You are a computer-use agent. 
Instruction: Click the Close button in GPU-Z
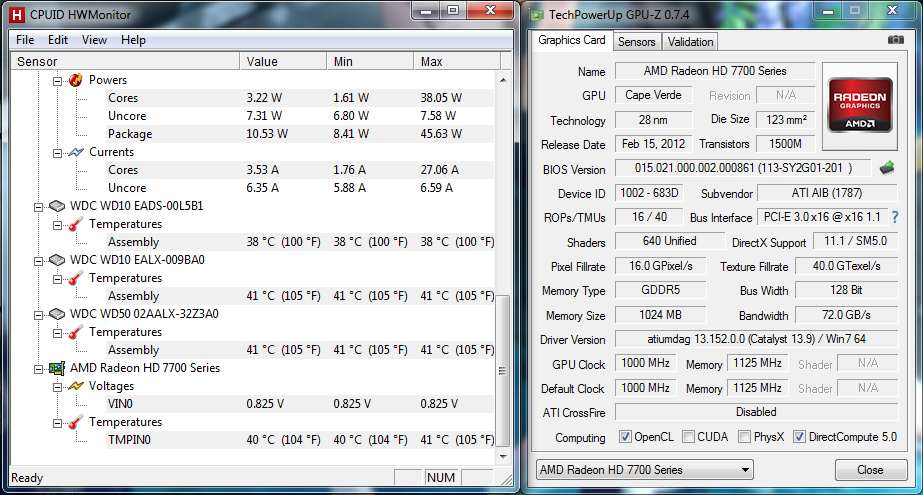[x=870, y=470]
